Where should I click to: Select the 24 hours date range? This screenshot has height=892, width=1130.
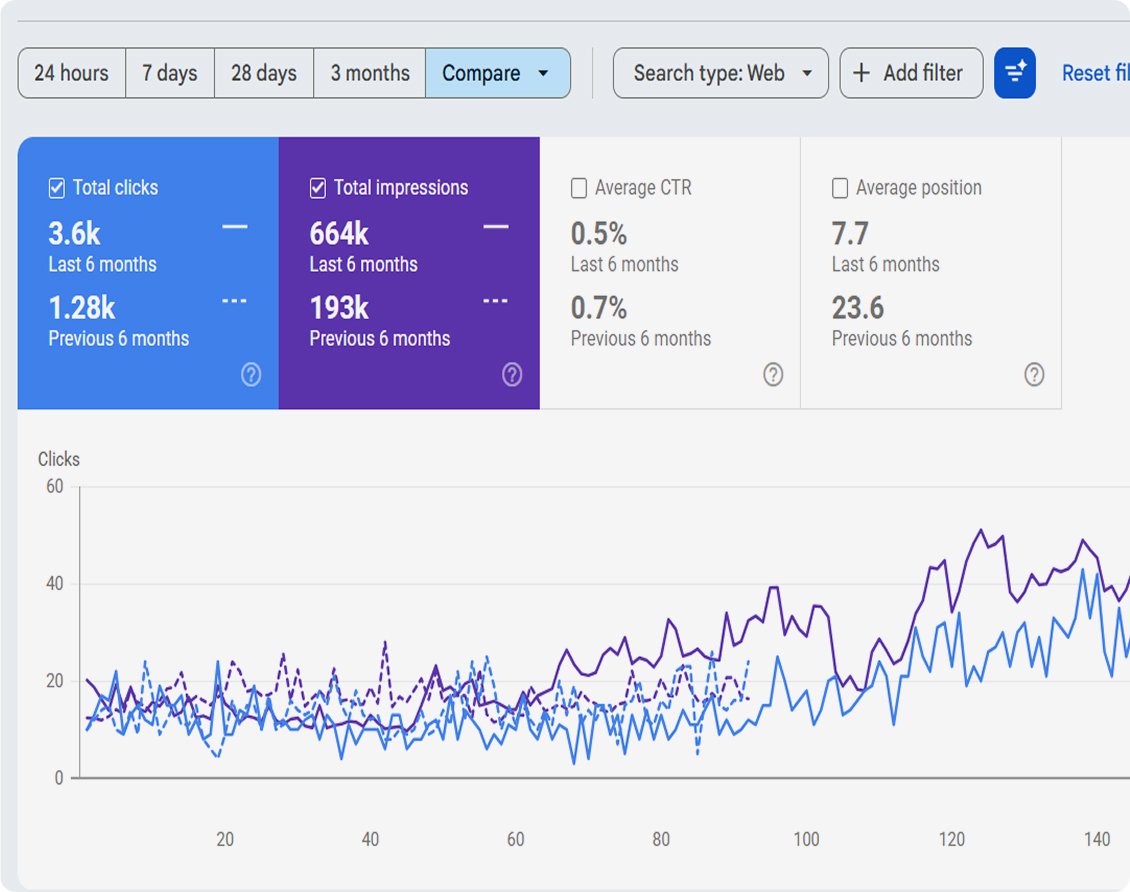71,73
